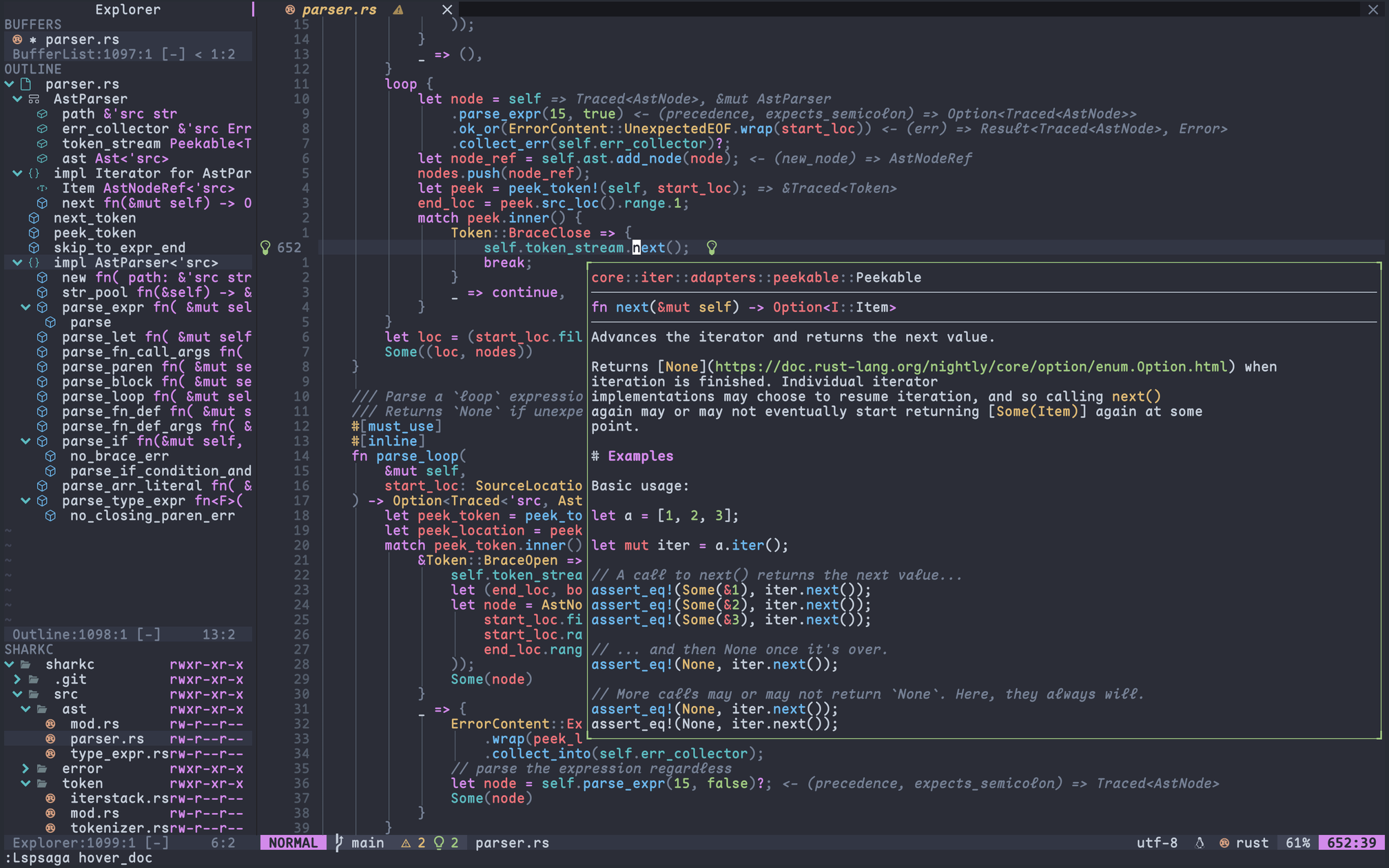Screen dimensions: 1389x868
Task: Collapse the AstParser struct outline node
Action: (x=18, y=99)
